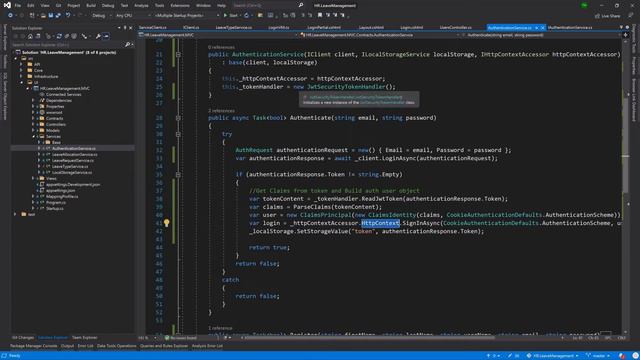Click the Save file toolbar icon
Viewport: 640px width, 360px height.
click(50, 16)
